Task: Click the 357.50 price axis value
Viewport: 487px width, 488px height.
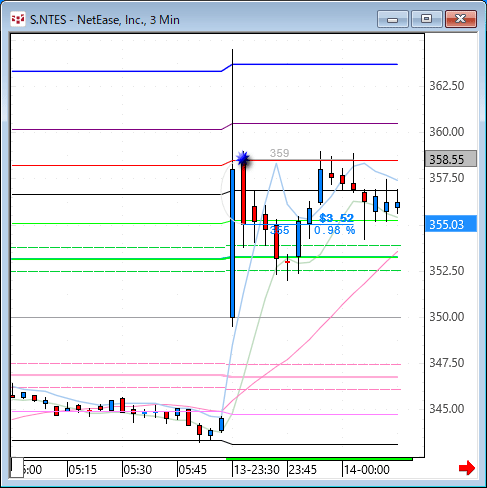Action: 447,178
